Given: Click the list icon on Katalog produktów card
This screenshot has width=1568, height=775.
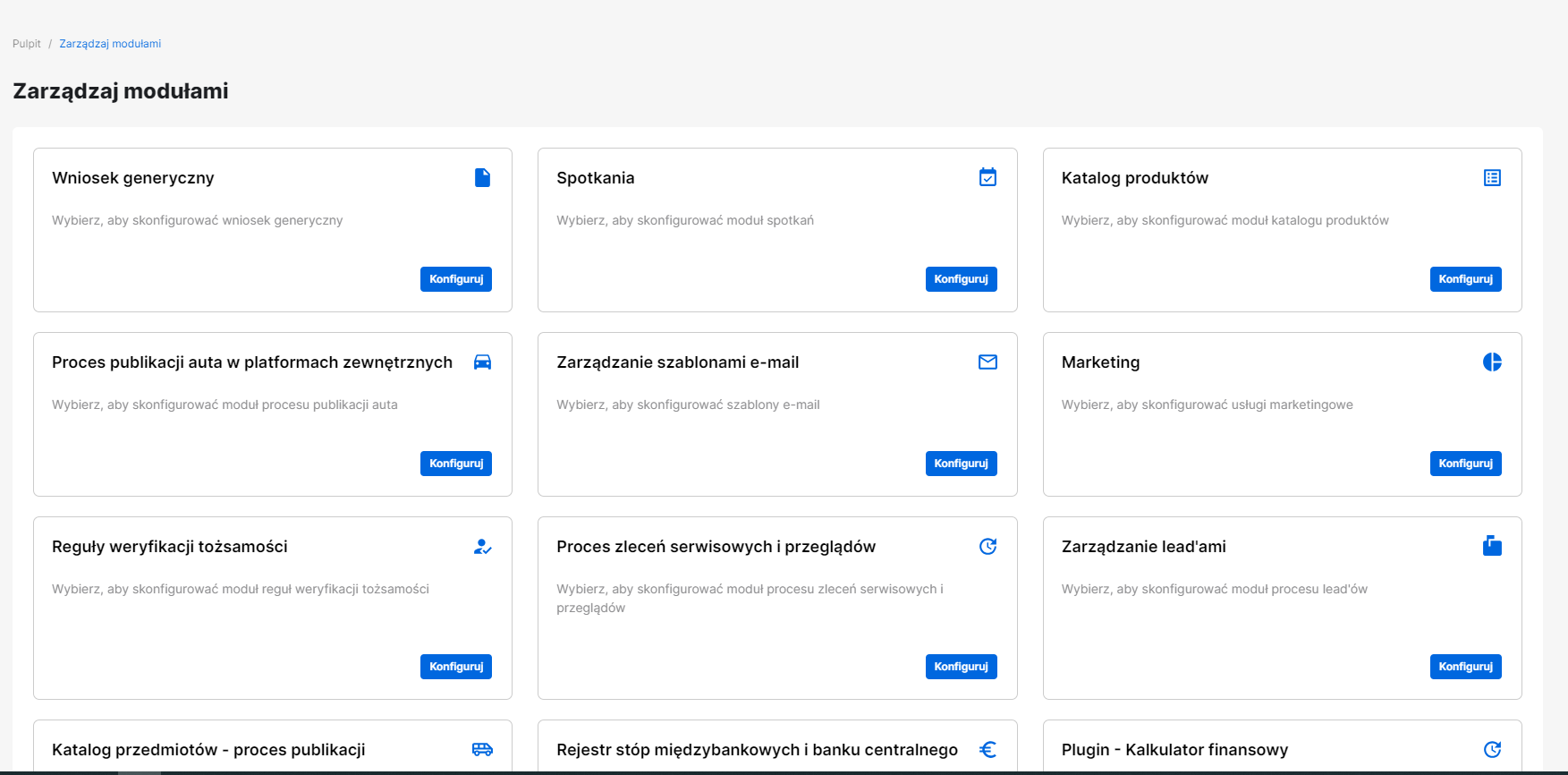Looking at the screenshot, I should coord(1492,177).
